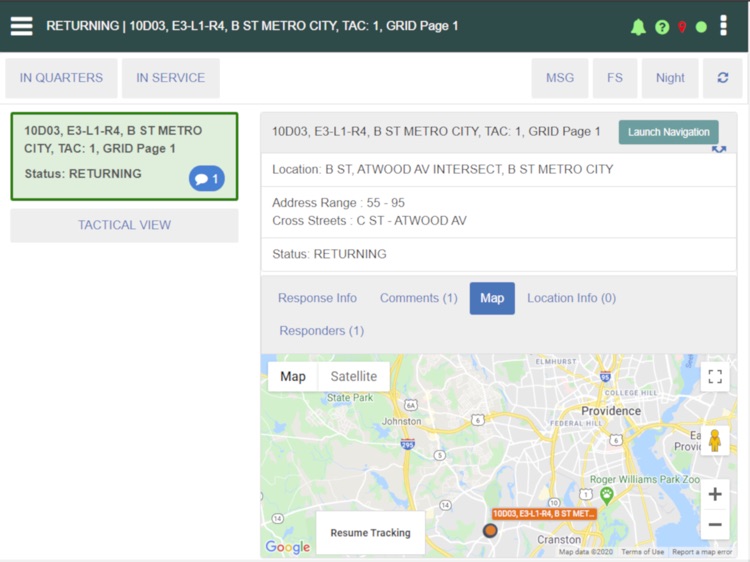Click the Roger Williams Park Zoo paw marker
The image size is (750, 562).
click(x=607, y=496)
